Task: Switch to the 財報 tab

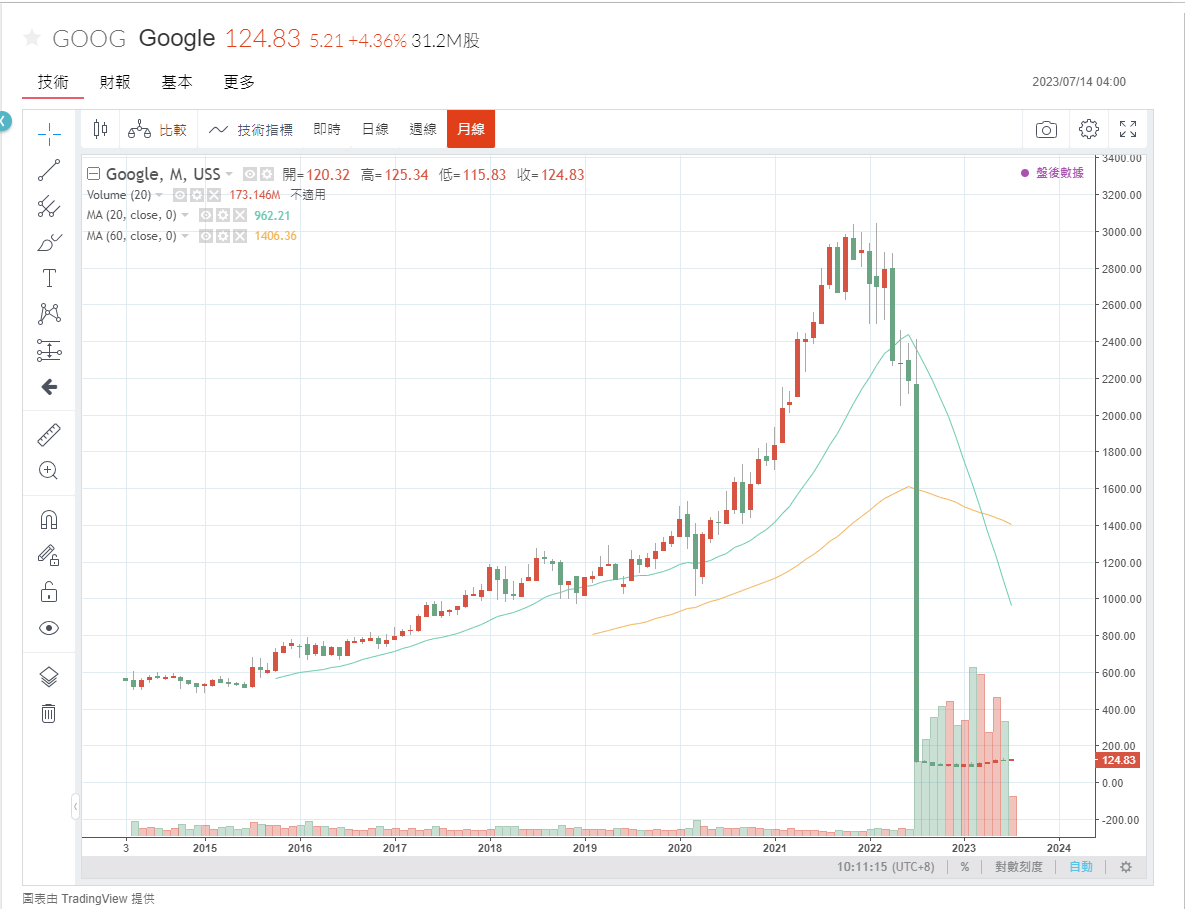Action: [x=113, y=83]
